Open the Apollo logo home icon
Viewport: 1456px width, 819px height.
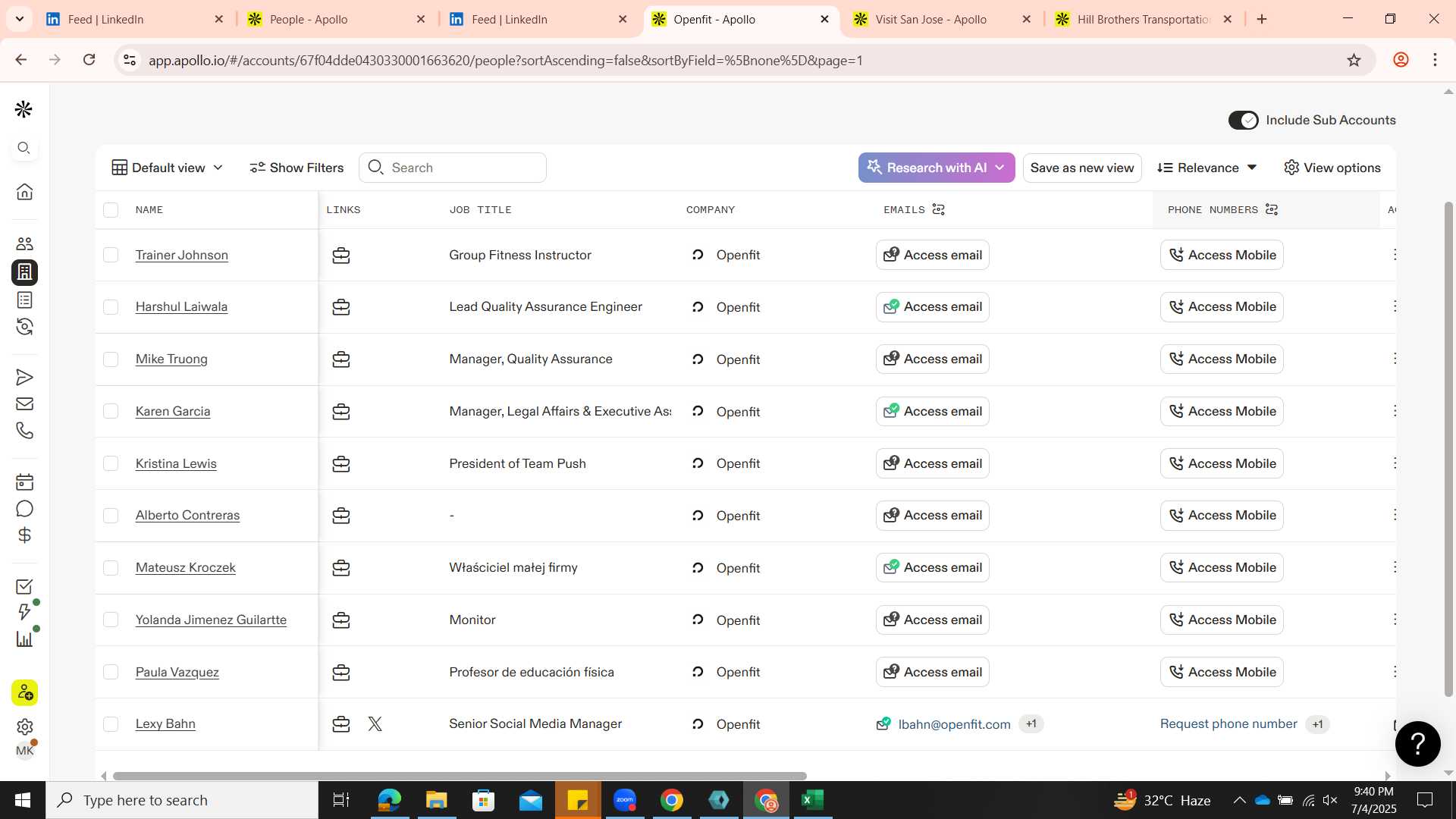[x=24, y=109]
